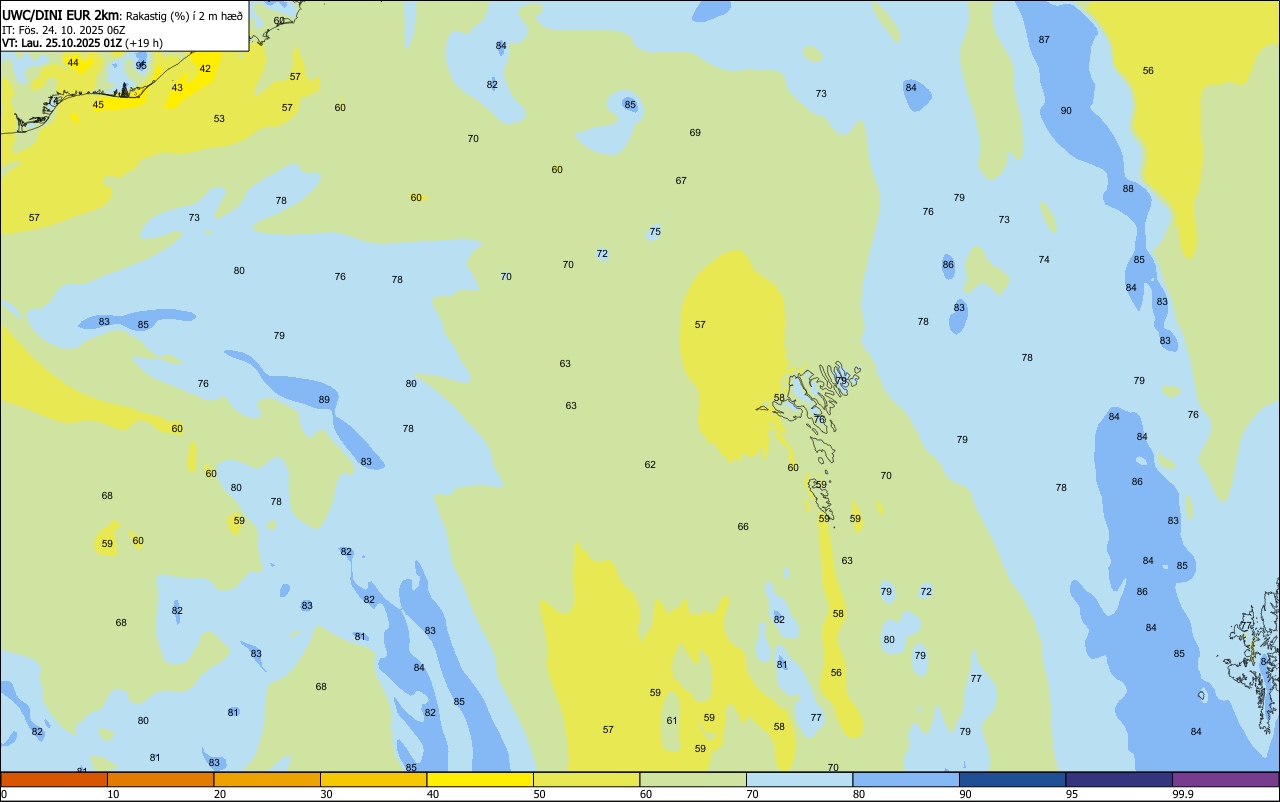Click the dark blue 90–95 legend swatch
The width and height of the screenshot is (1280, 802).
[x=1012, y=779]
